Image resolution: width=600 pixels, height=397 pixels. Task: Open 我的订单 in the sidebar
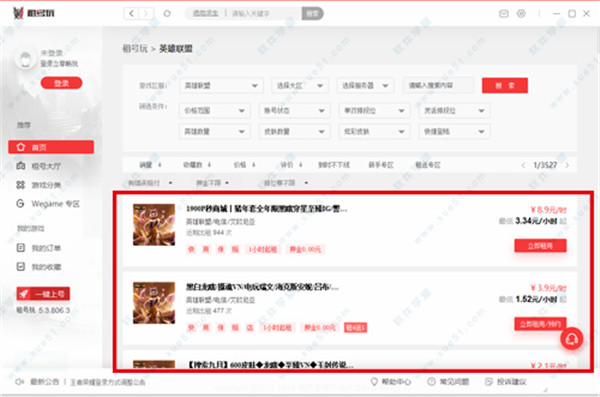pos(39,248)
